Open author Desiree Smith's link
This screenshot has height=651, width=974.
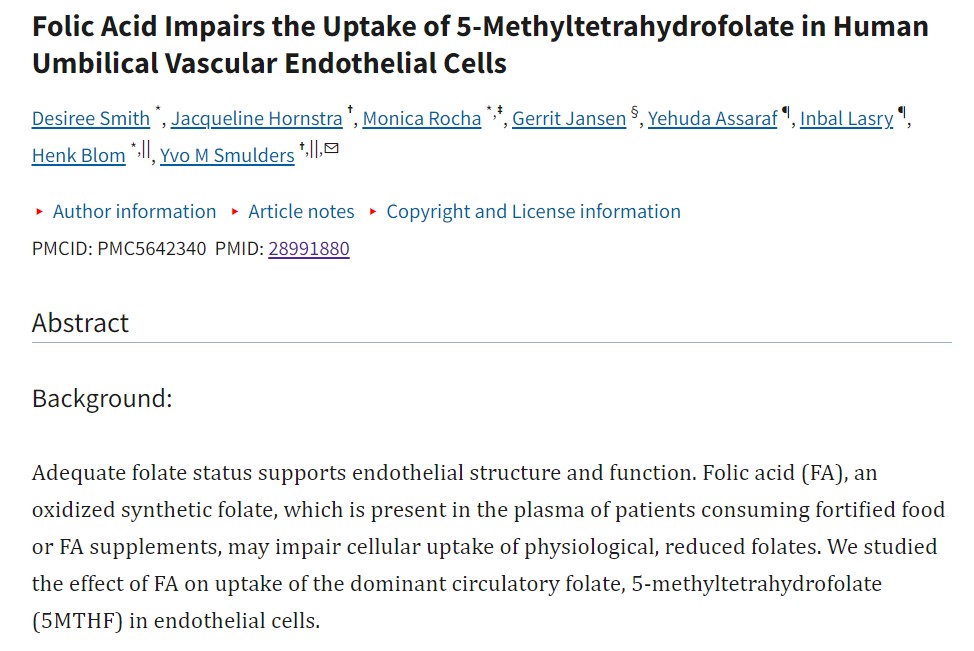click(91, 119)
